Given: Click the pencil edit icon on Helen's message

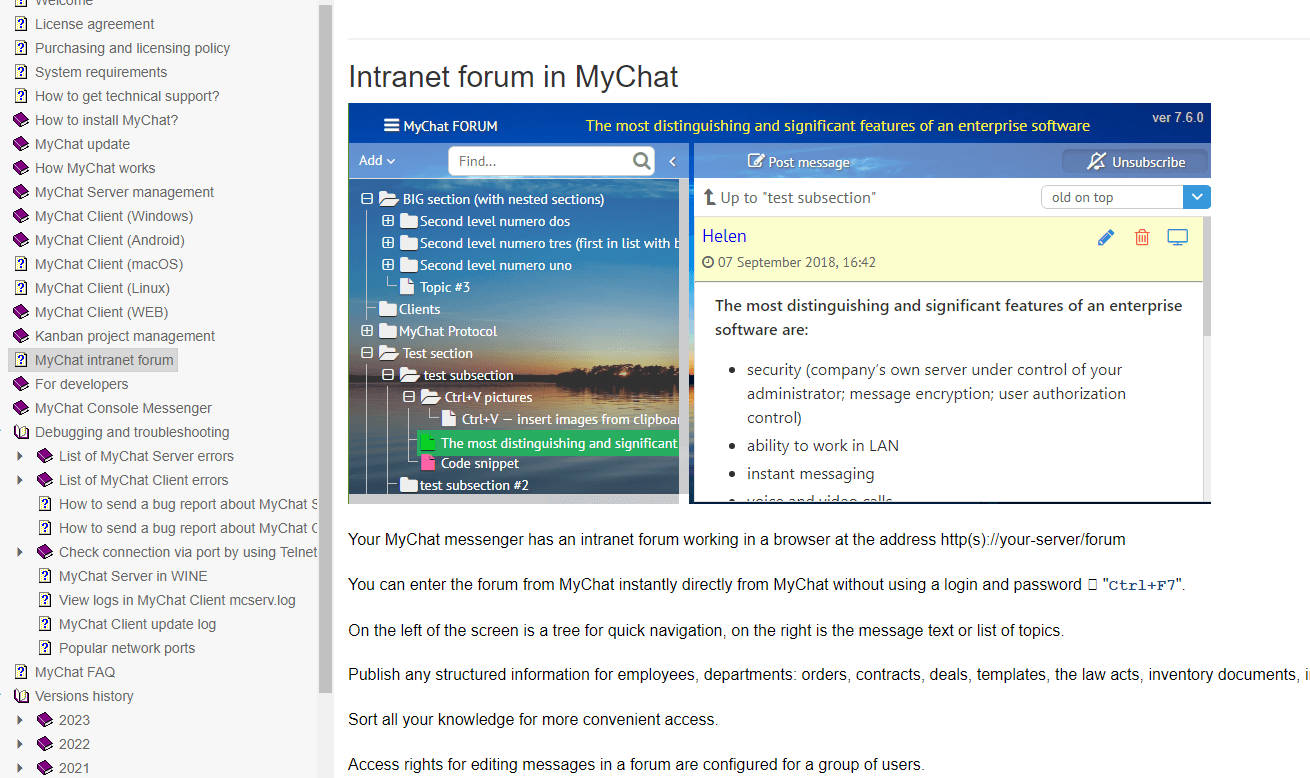Looking at the screenshot, I should point(1106,237).
